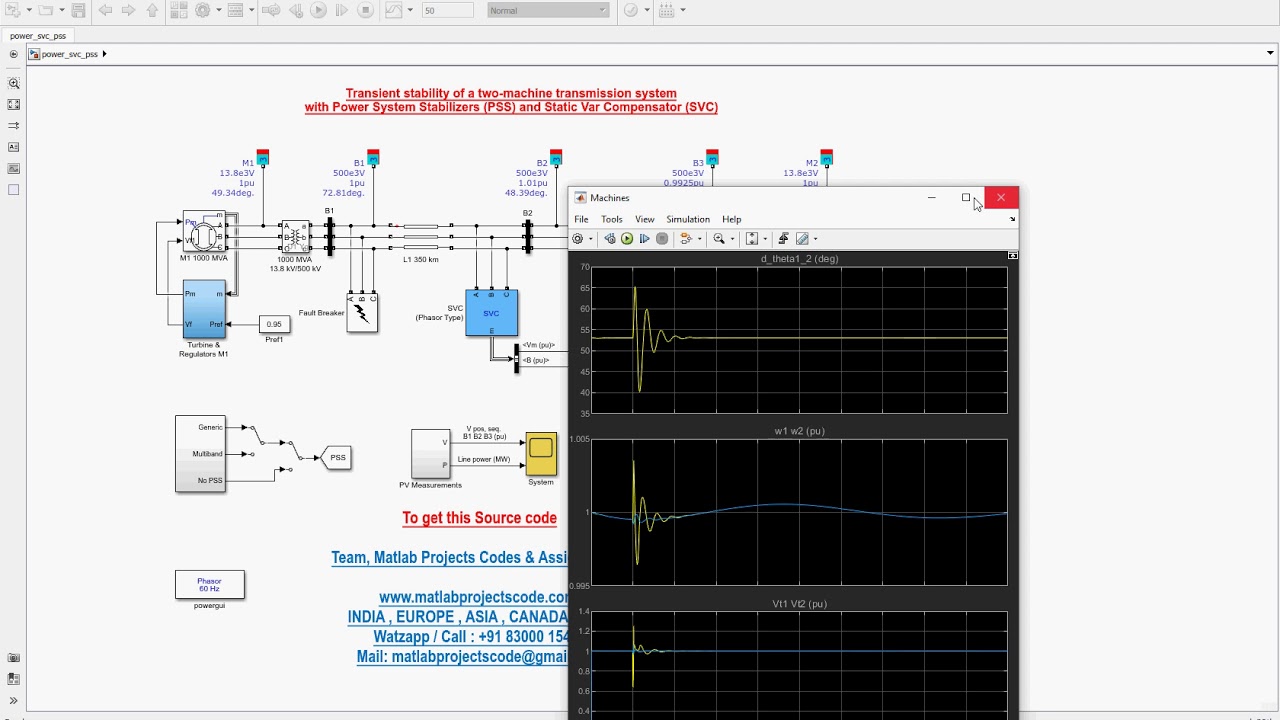Click the Back navigation arrow in Simulink toolbar
The image size is (1280, 720).
107,10
